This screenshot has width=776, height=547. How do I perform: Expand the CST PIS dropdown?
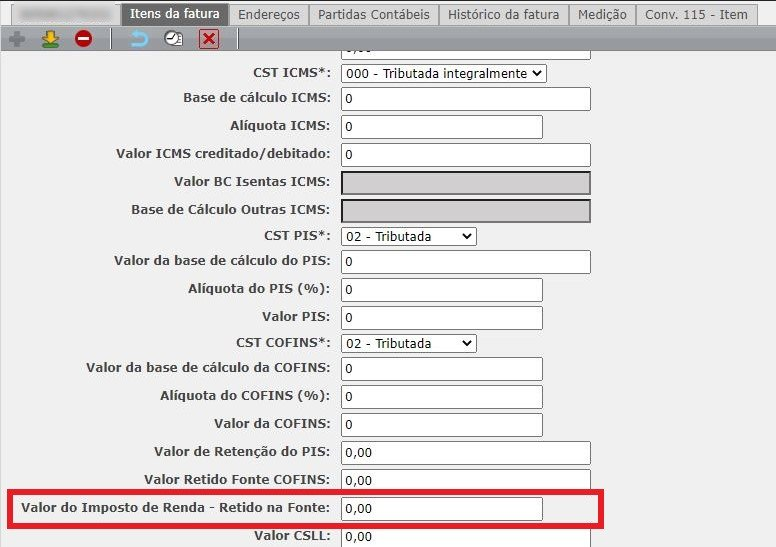click(409, 236)
